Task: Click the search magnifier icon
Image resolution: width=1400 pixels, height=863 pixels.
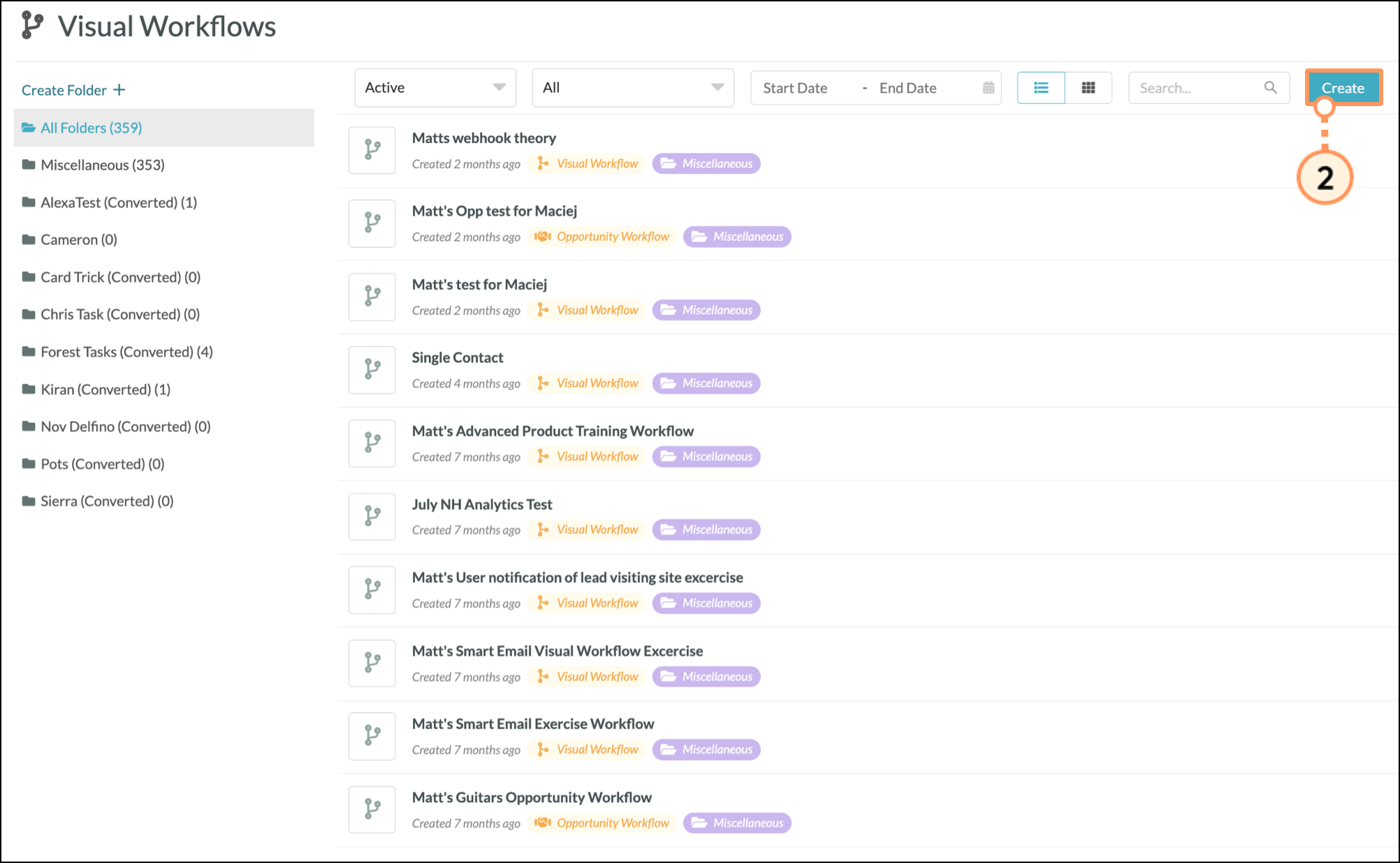Action: point(1270,88)
